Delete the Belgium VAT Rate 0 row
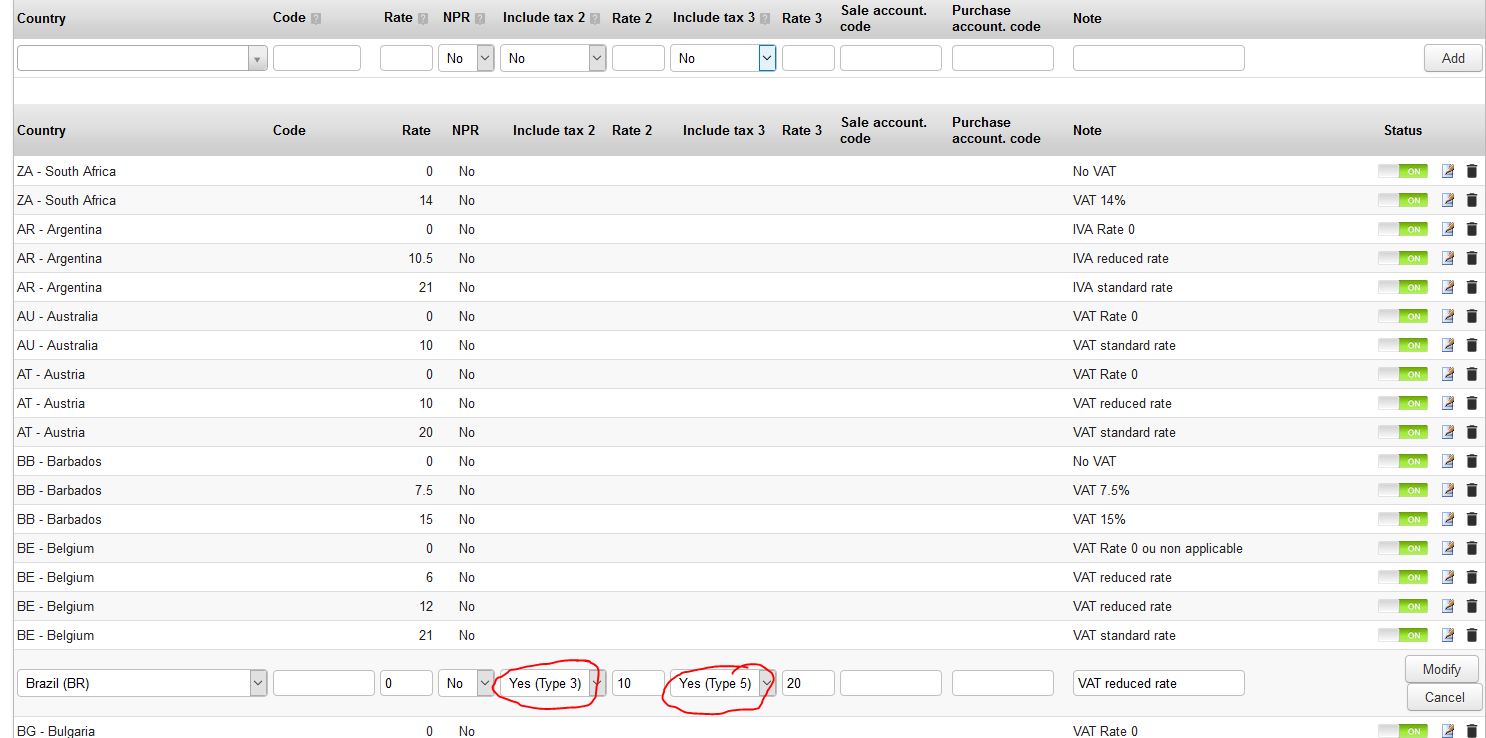Image resolution: width=1486 pixels, height=738 pixels. [1471, 548]
